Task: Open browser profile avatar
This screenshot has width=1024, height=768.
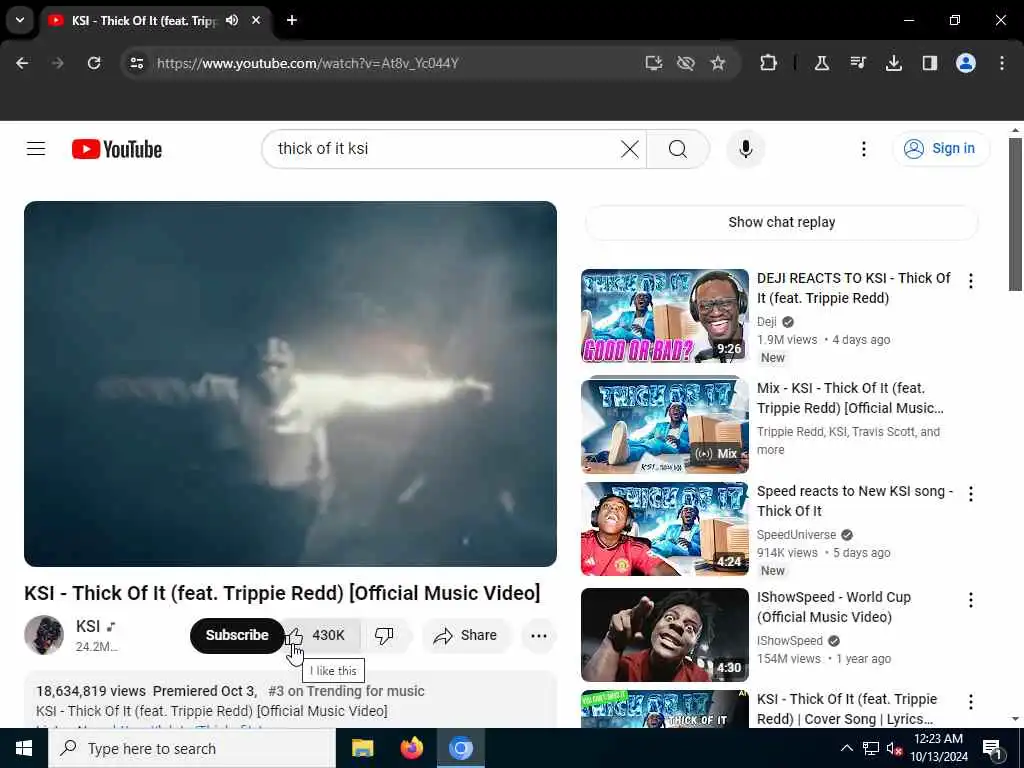Action: click(x=966, y=63)
